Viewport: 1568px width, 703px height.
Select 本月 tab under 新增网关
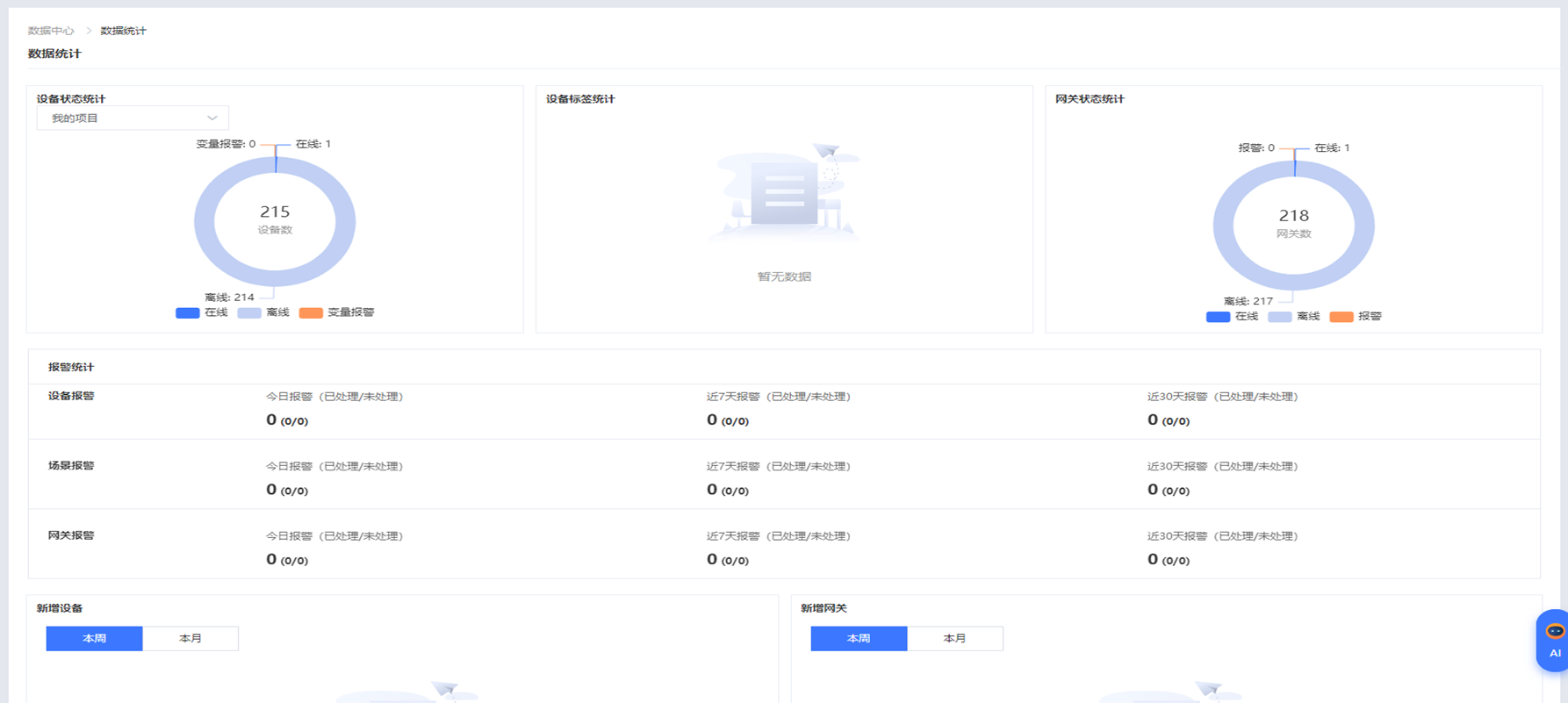click(955, 638)
